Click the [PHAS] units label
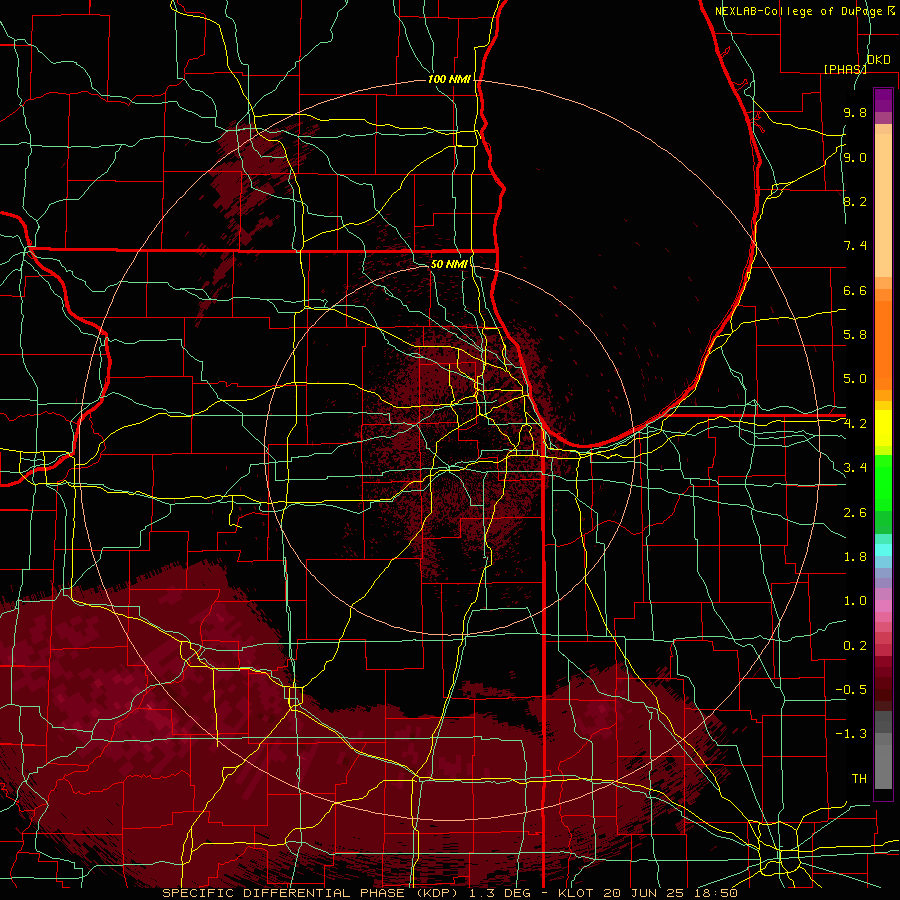The width and height of the screenshot is (900, 900). (845, 69)
